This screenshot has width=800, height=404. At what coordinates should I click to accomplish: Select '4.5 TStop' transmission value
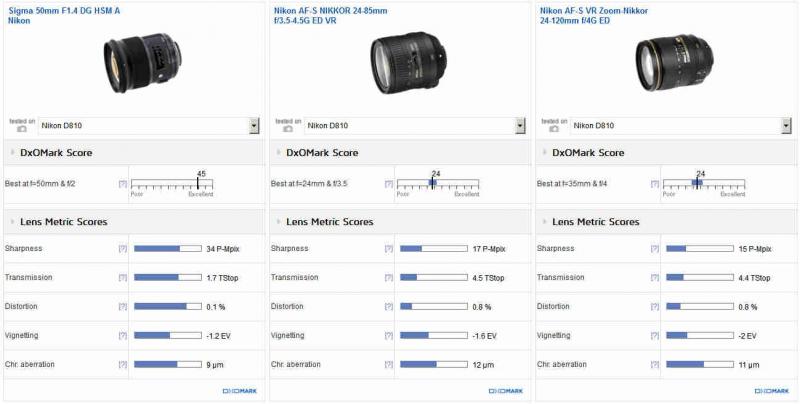[x=488, y=278]
